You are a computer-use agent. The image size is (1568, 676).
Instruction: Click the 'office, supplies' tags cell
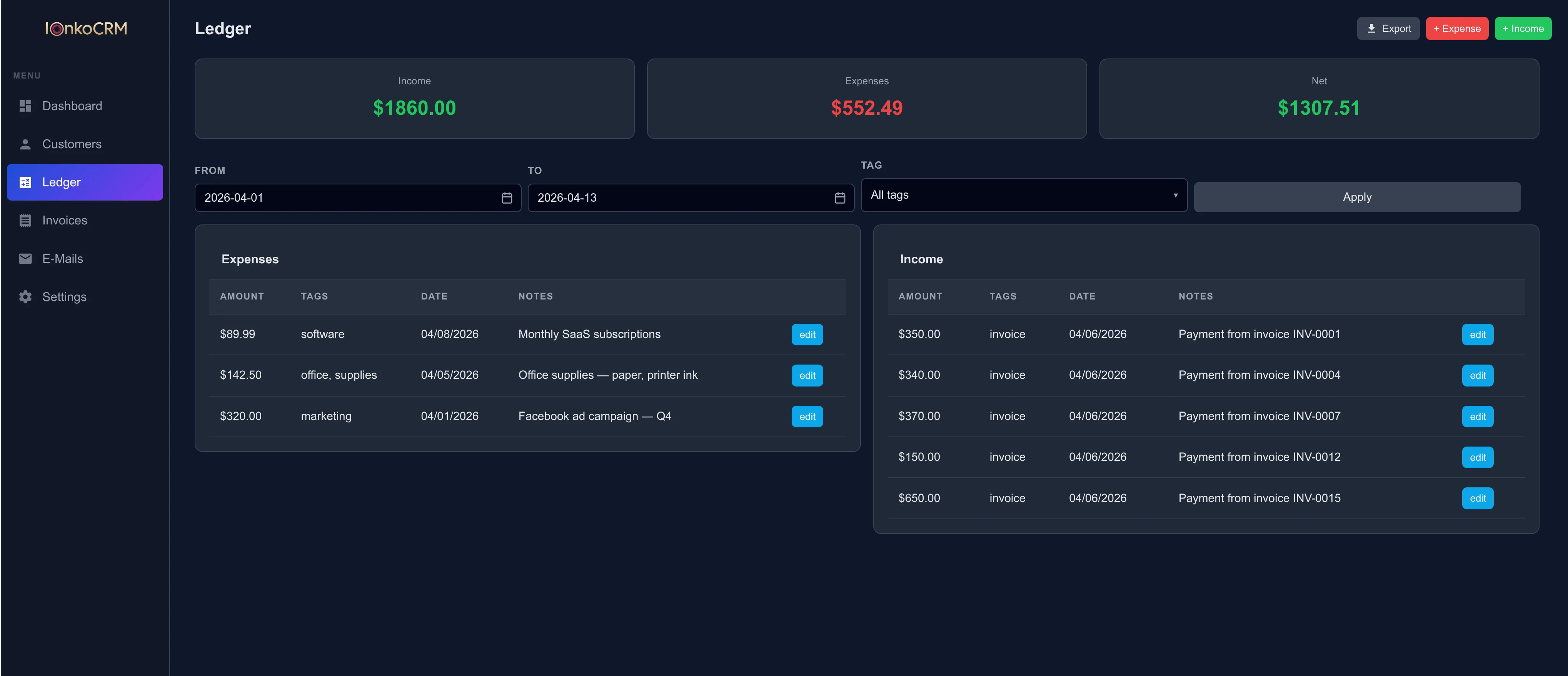coord(339,375)
